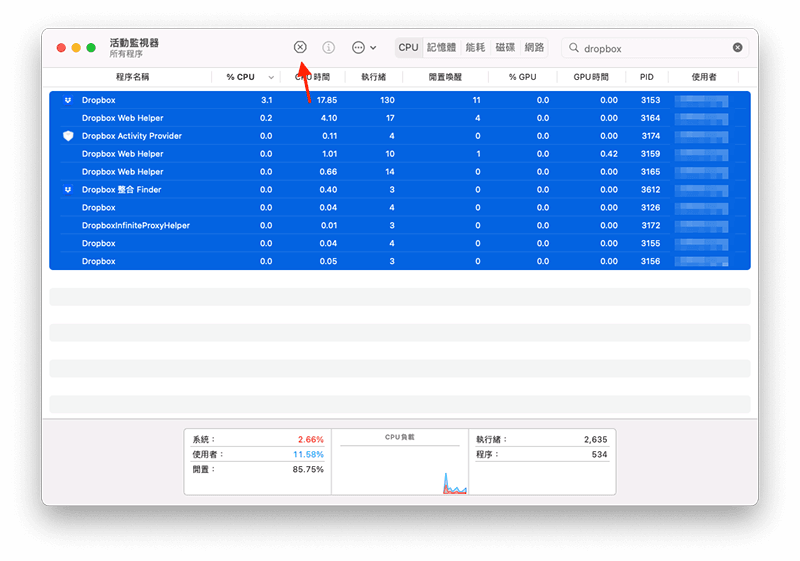Minimize the window with the yellow button

[x=76, y=47]
